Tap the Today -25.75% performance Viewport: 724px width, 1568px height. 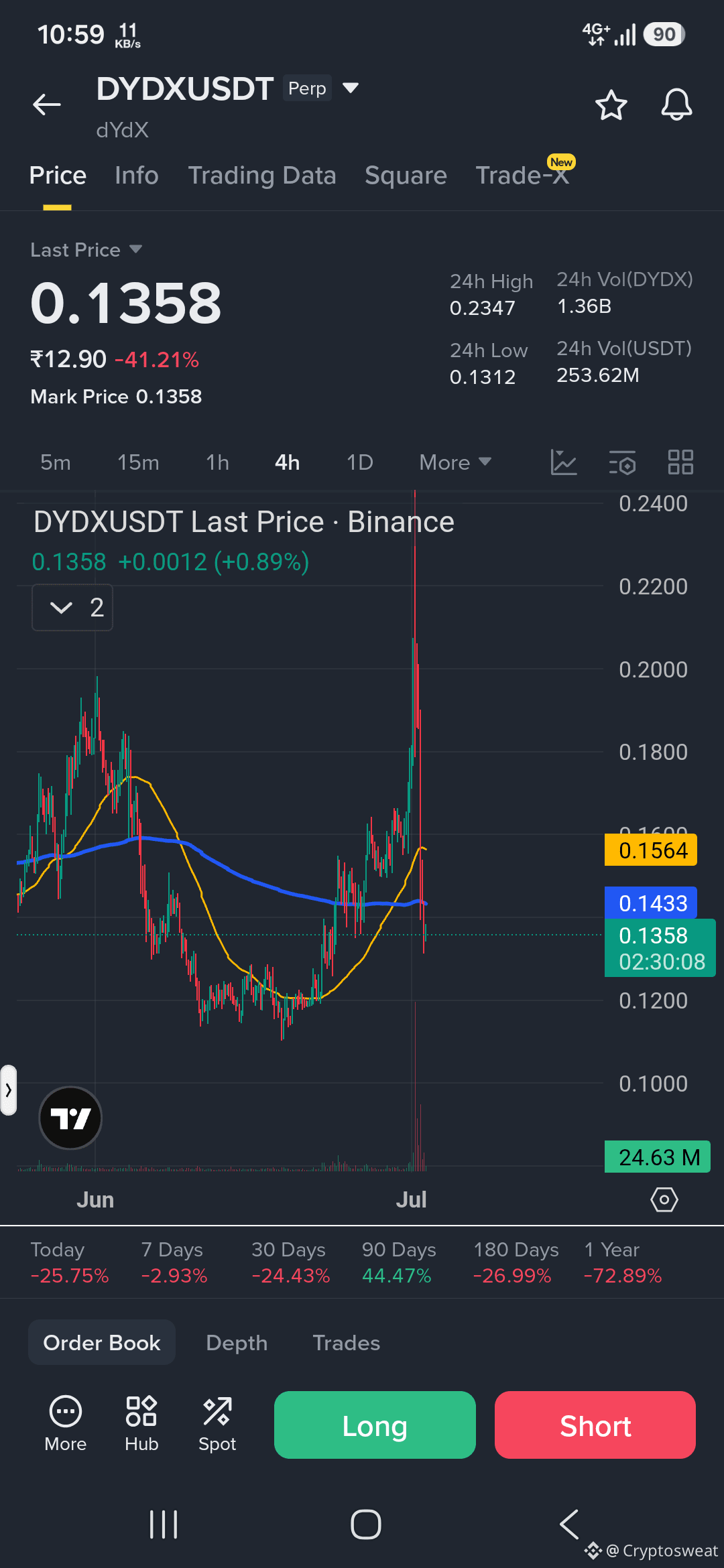click(70, 1262)
